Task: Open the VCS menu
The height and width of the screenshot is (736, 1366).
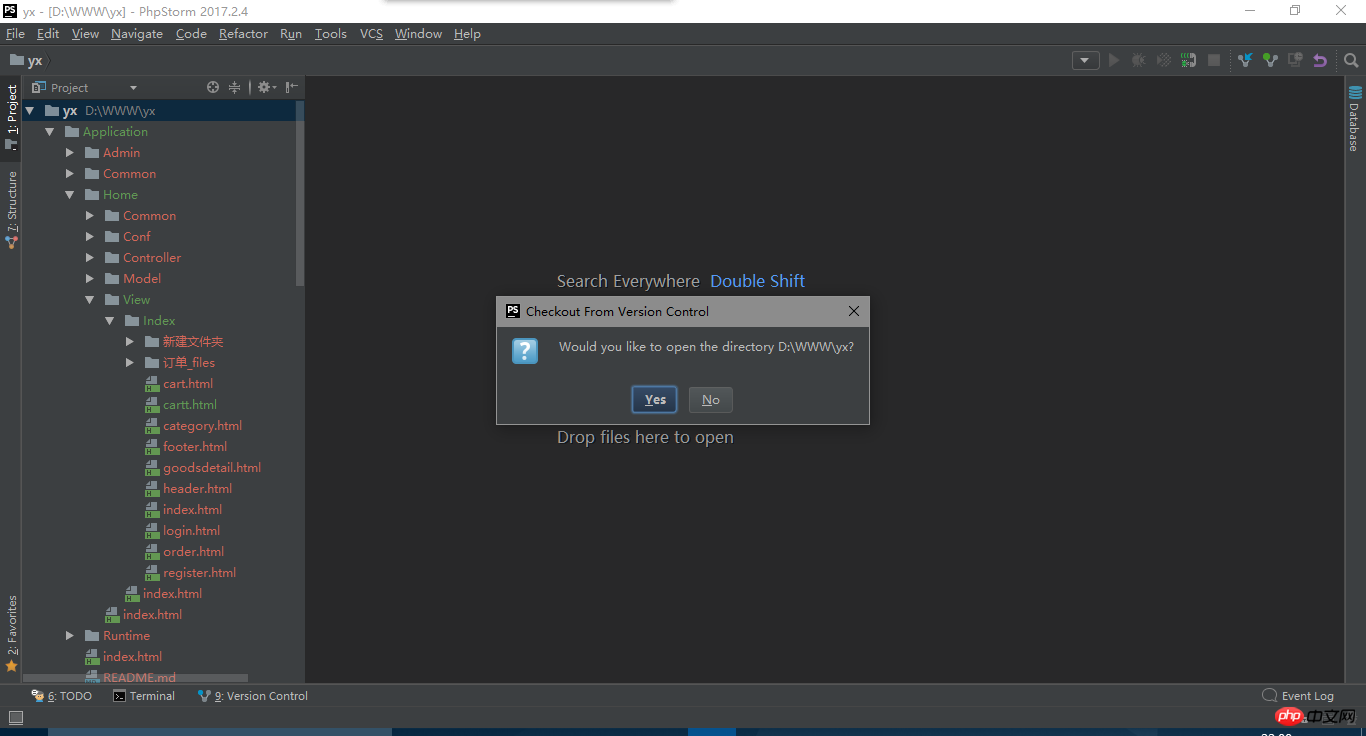Action: (x=371, y=33)
